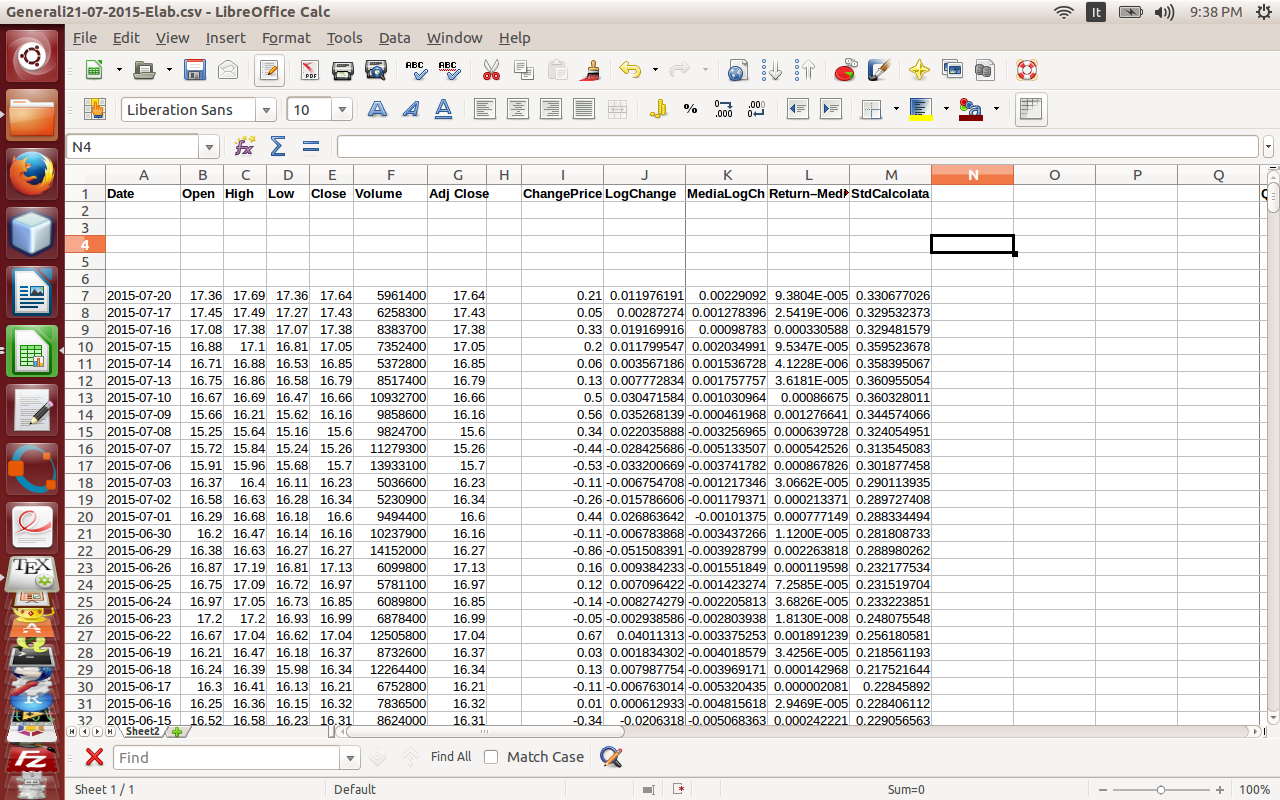Close the Find toolbar
This screenshot has height=800, width=1280.
[x=94, y=757]
